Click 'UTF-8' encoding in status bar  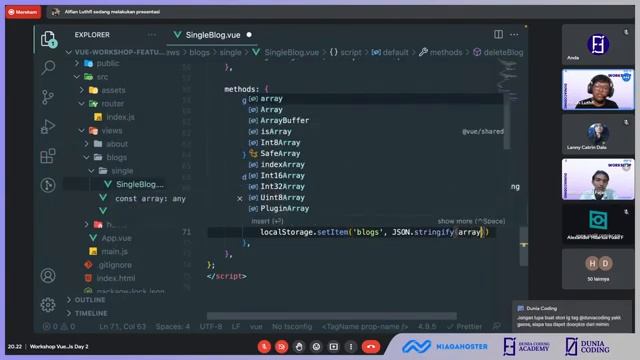[211, 327]
